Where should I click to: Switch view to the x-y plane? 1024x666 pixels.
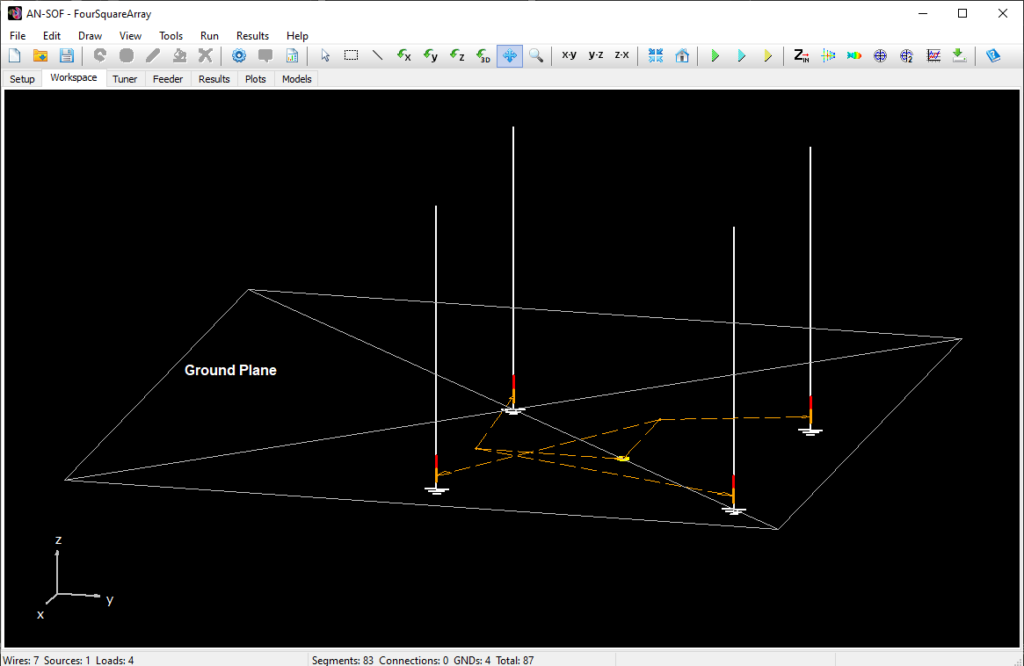(x=567, y=56)
